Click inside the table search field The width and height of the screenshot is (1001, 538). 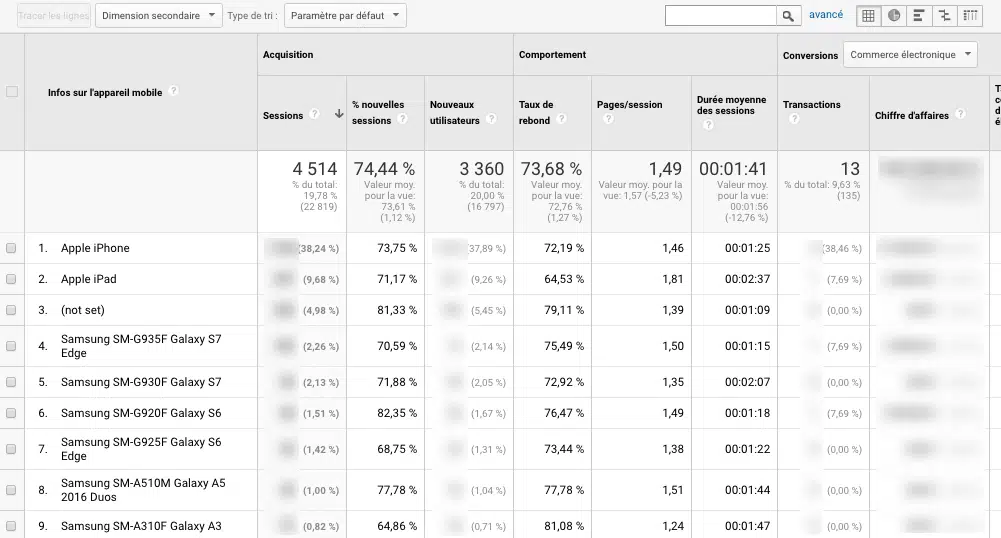click(x=720, y=16)
